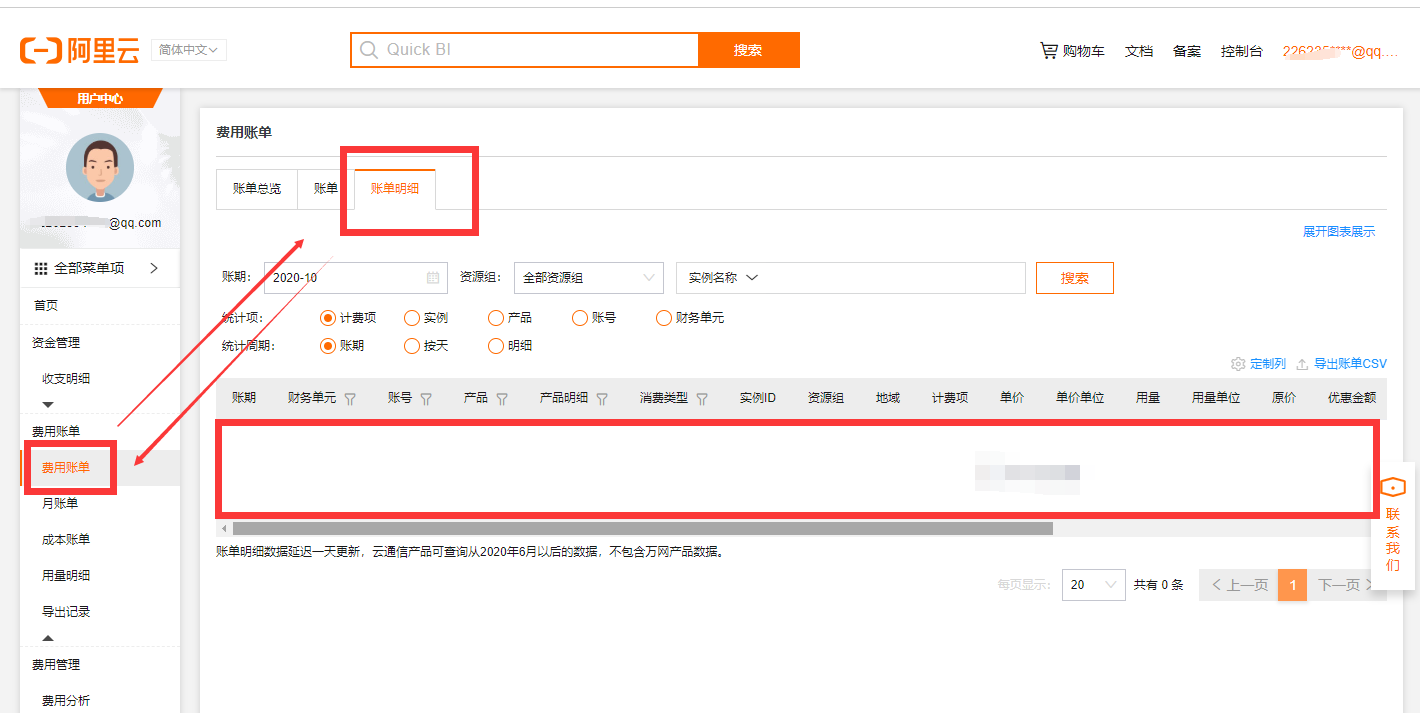Image resolution: width=1420 pixels, height=713 pixels.
Task: Select 账号 statistics radio
Action: [x=579, y=318]
